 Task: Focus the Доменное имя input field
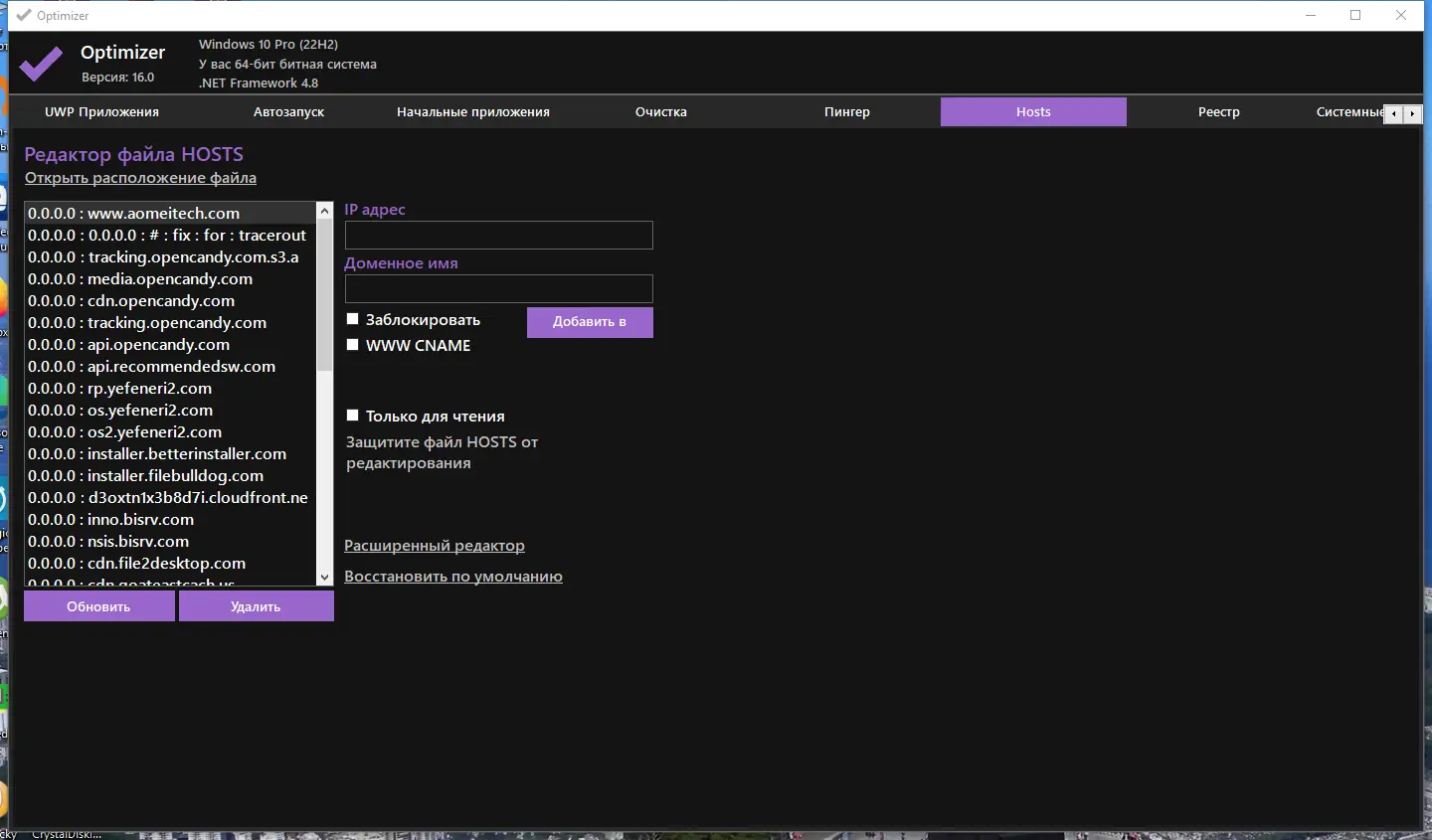pyautogui.click(x=498, y=289)
